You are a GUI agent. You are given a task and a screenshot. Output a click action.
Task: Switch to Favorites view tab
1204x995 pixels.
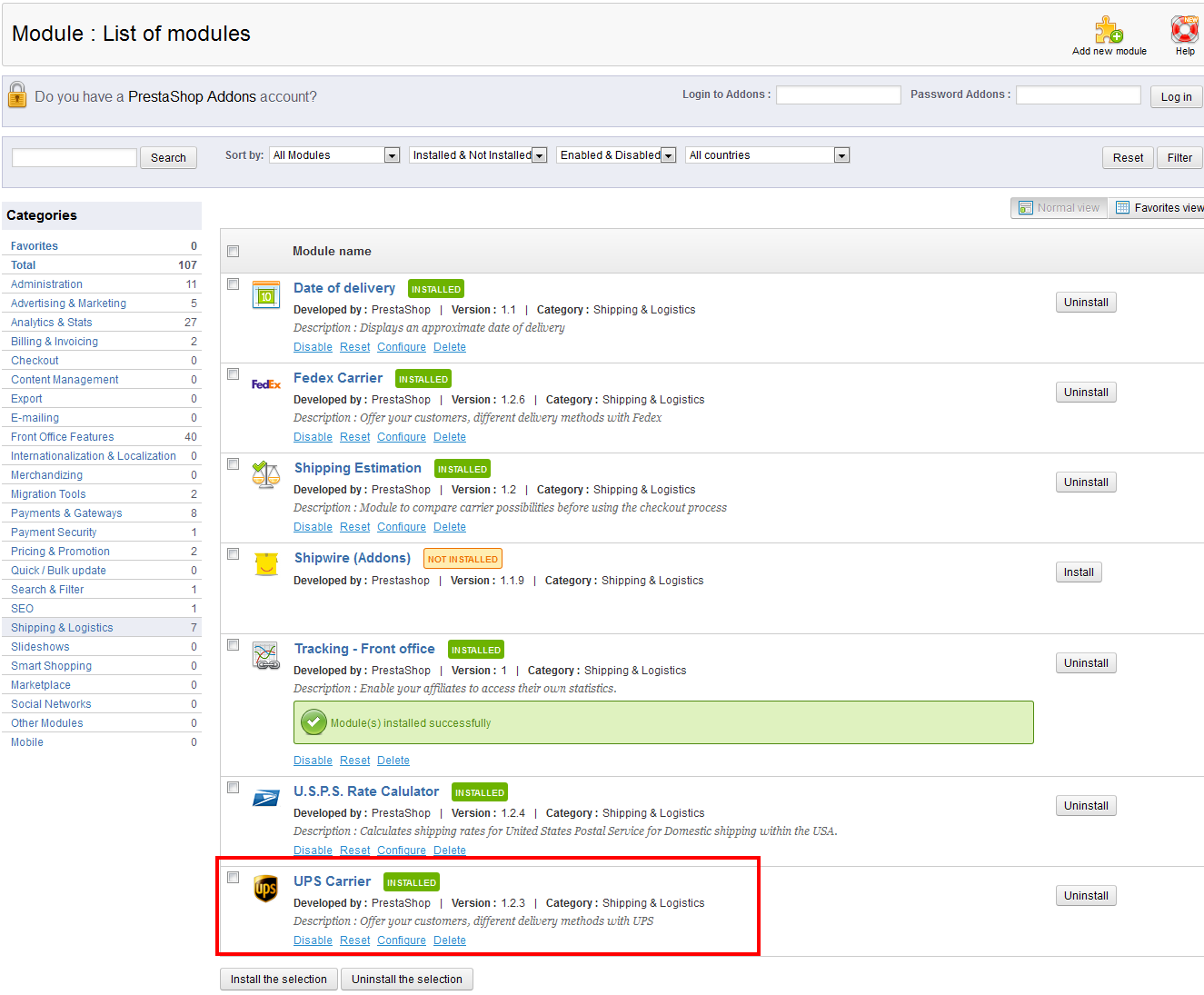click(1159, 208)
